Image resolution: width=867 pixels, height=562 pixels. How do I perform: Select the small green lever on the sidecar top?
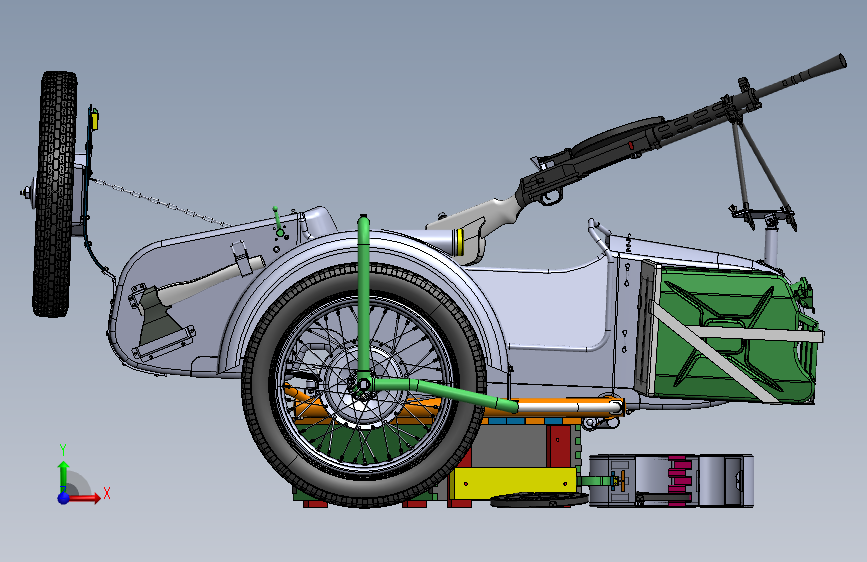[x=278, y=221]
